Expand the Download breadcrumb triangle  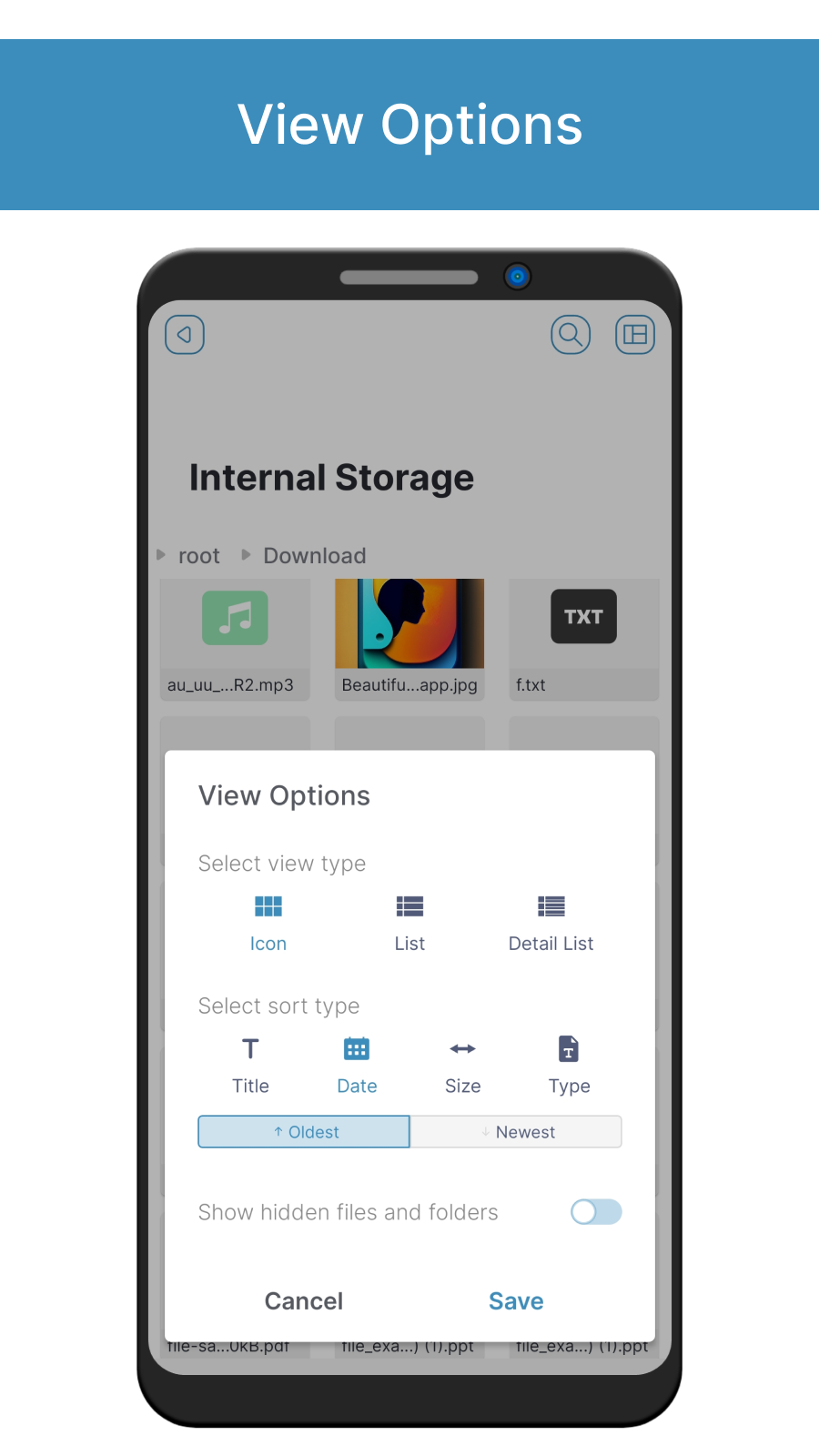(246, 554)
